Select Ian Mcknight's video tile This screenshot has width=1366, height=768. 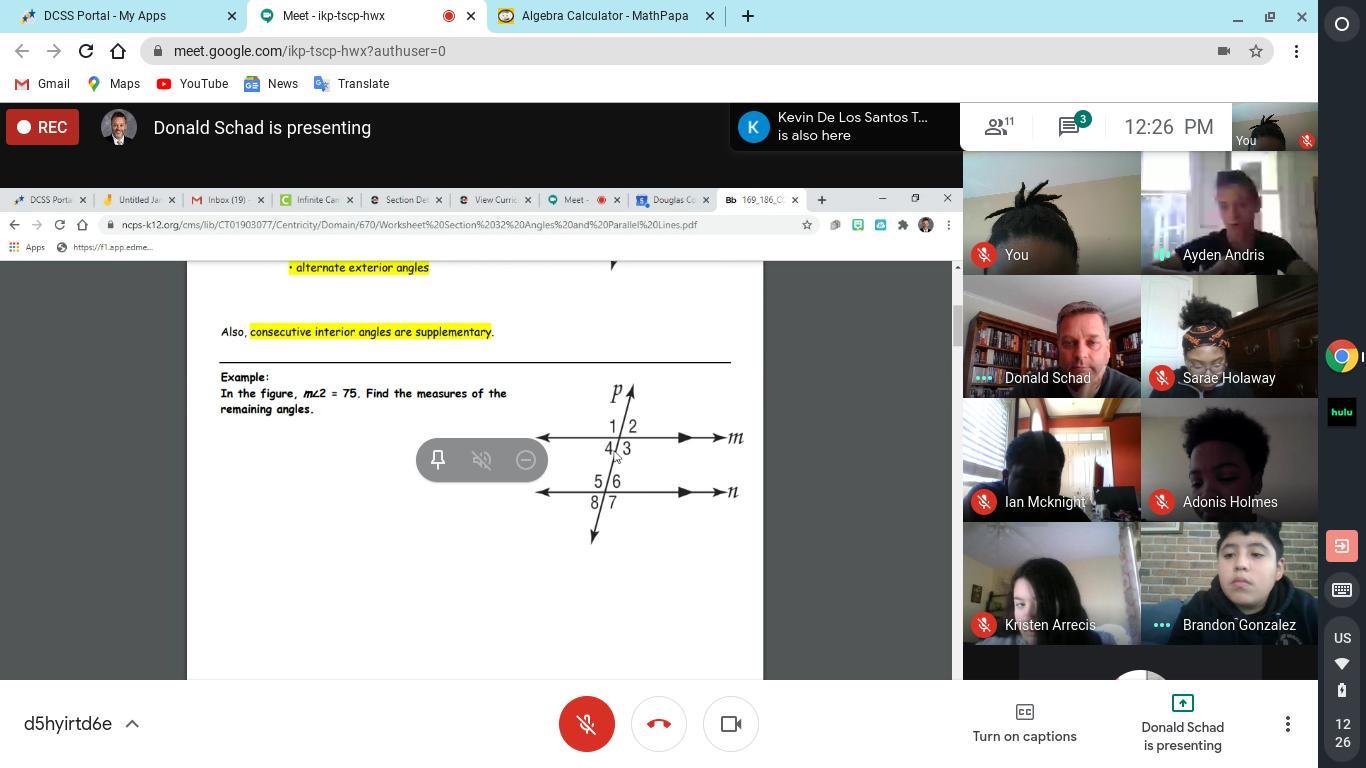click(x=1052, y=460)
